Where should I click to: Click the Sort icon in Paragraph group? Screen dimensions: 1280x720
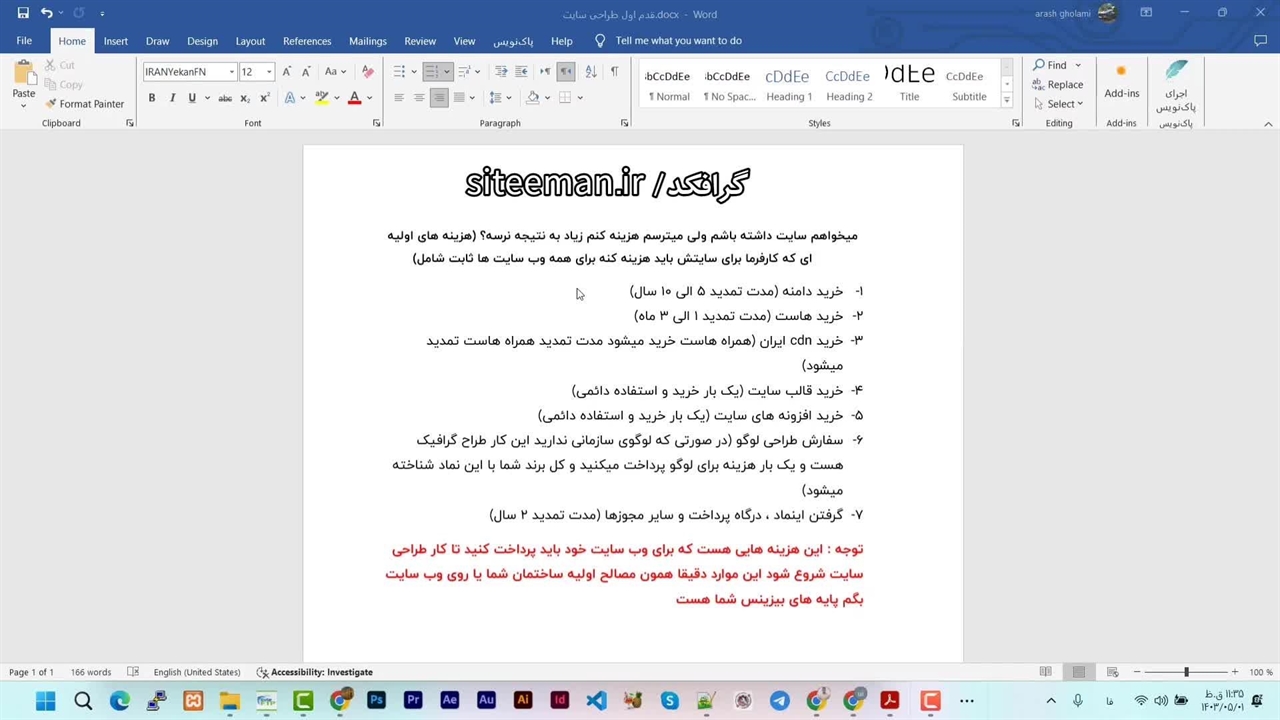point(590,72)
